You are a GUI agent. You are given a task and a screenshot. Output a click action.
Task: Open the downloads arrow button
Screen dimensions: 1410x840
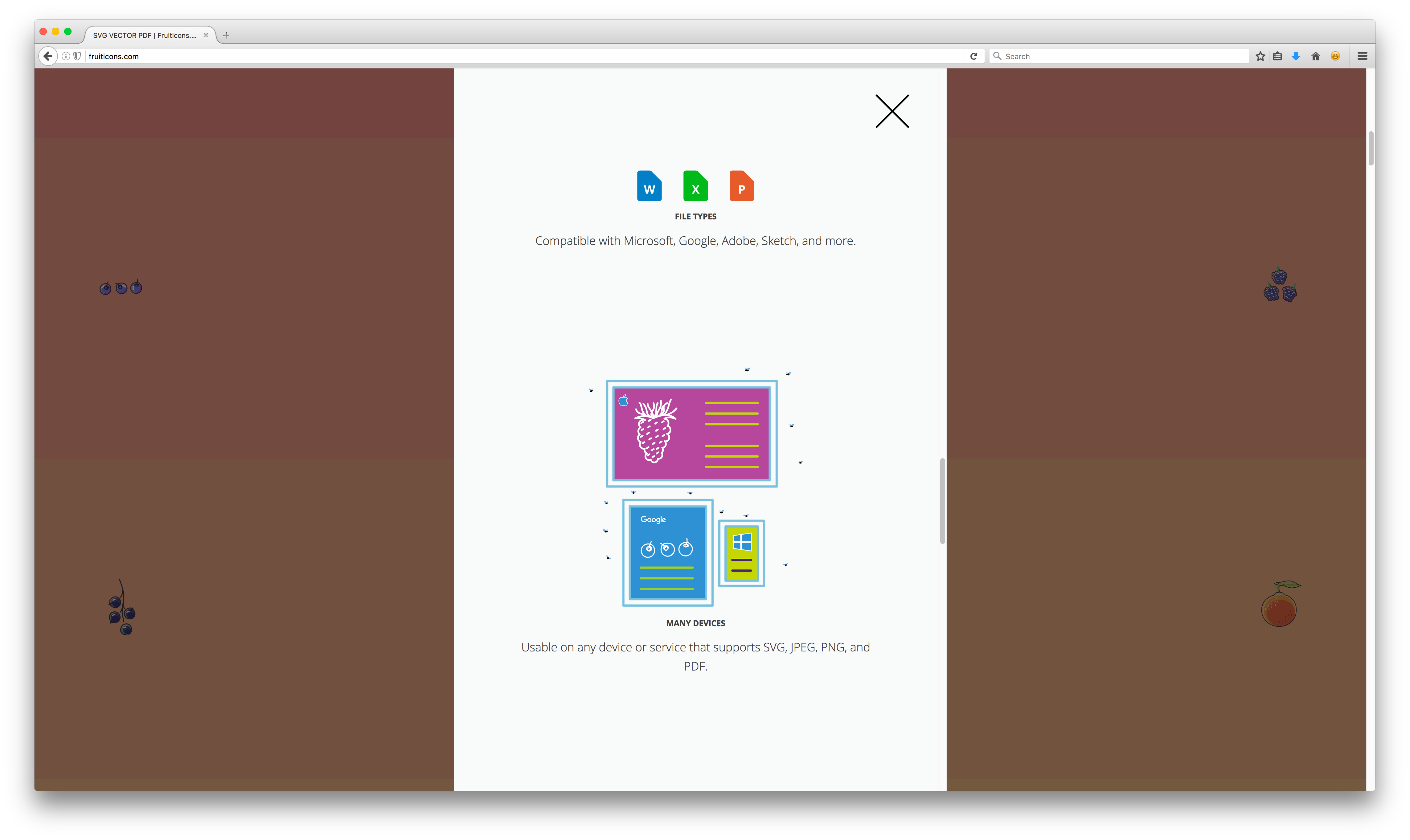[1296, 56]
